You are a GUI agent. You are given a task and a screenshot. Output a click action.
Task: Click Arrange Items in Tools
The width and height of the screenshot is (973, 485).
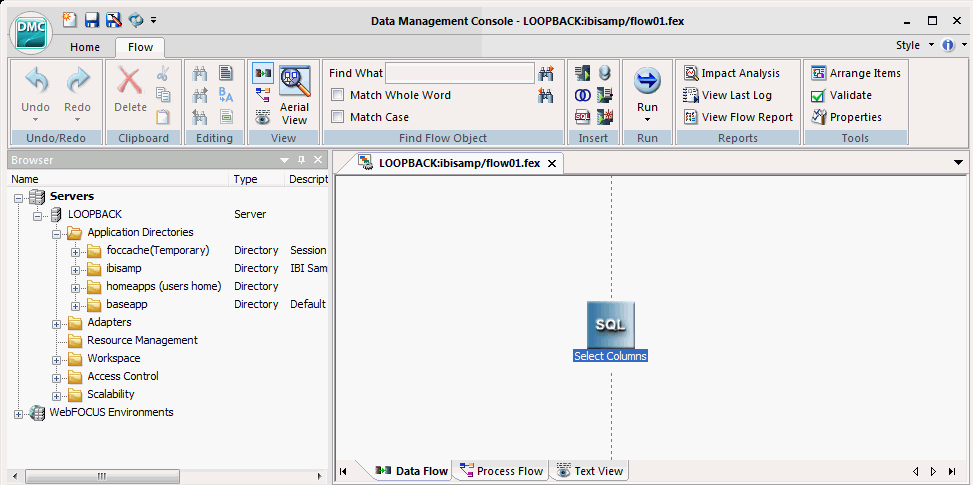pyautogui.click(x=856, y=73)
